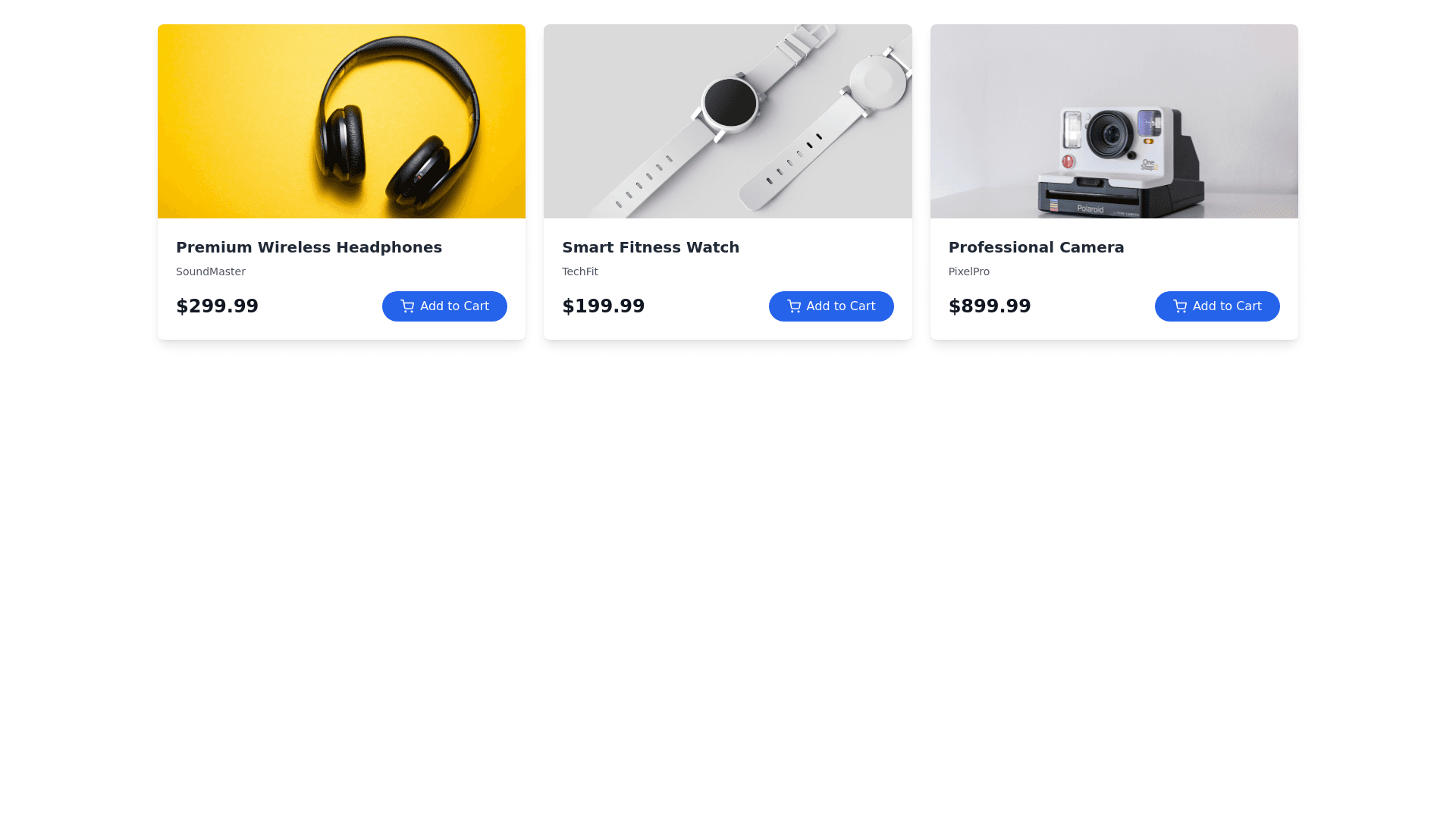Add Premium Wireless Headphones to cart
1456x819 pixels.
(x=444, y=306)
